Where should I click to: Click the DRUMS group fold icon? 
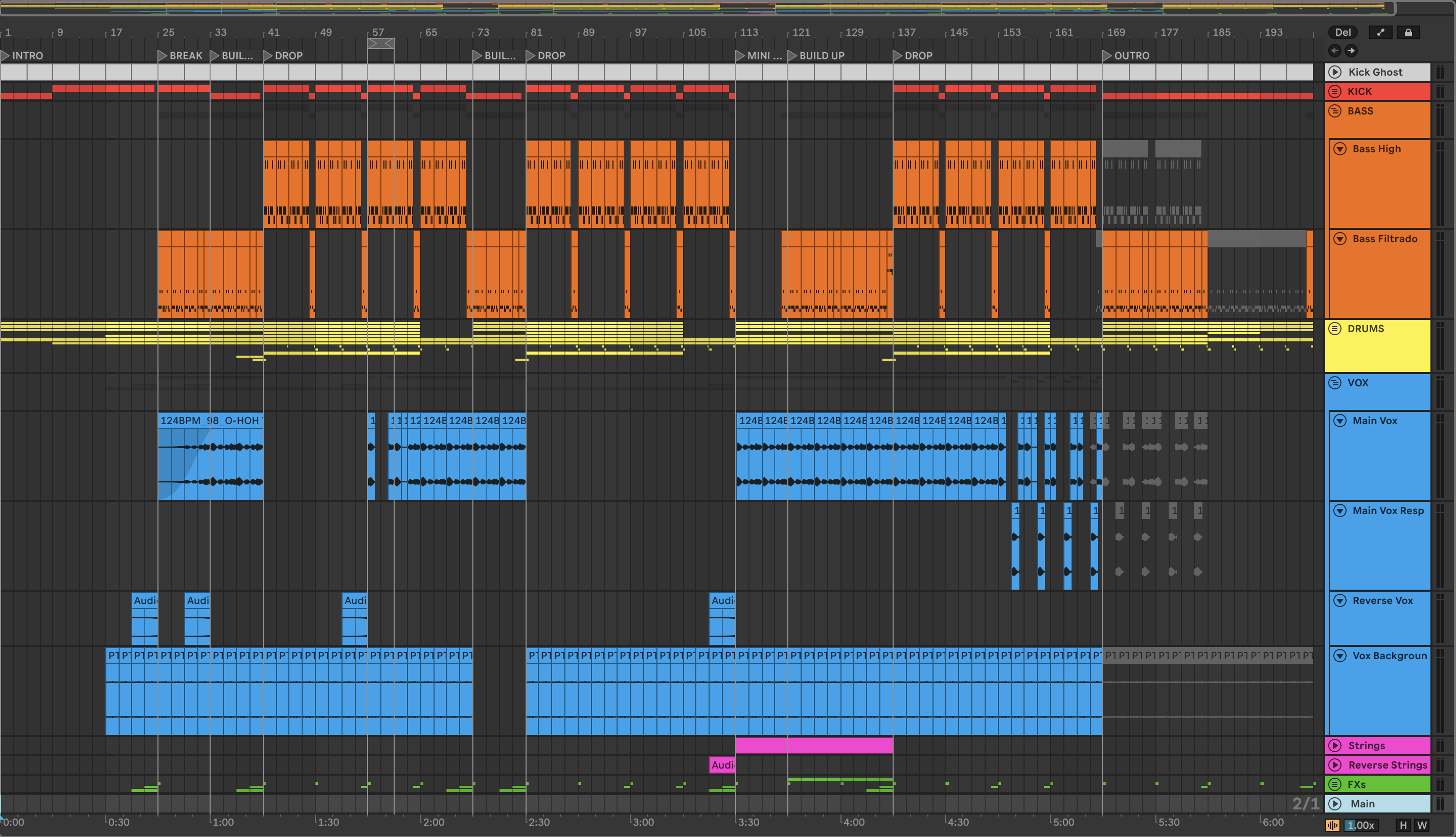[x=1335, y=329]
